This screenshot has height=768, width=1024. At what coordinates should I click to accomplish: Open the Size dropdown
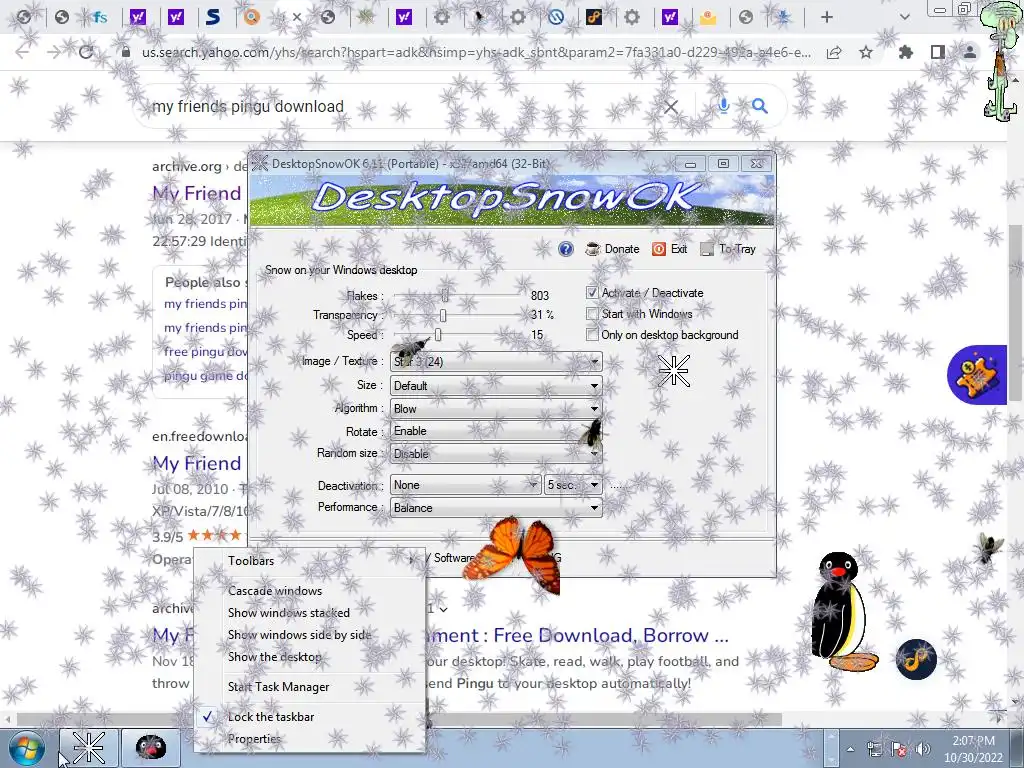(496, 386)
